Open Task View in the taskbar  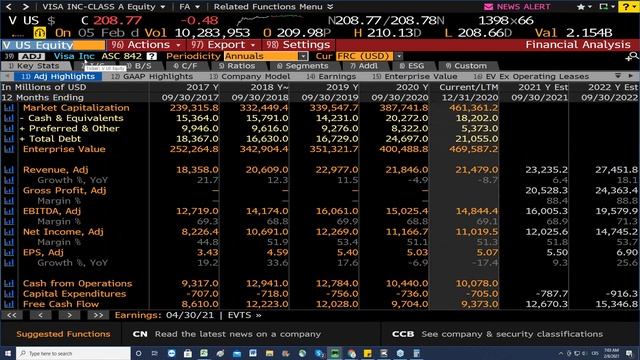tap(155, 353)
